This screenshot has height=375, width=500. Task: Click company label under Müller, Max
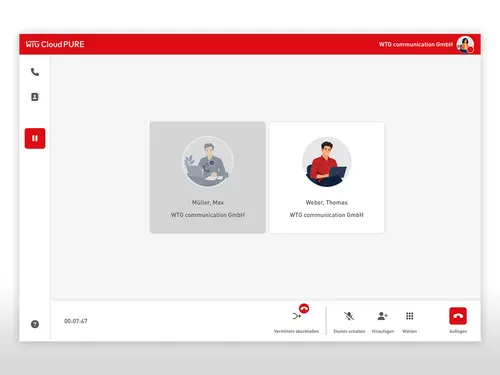208,215
